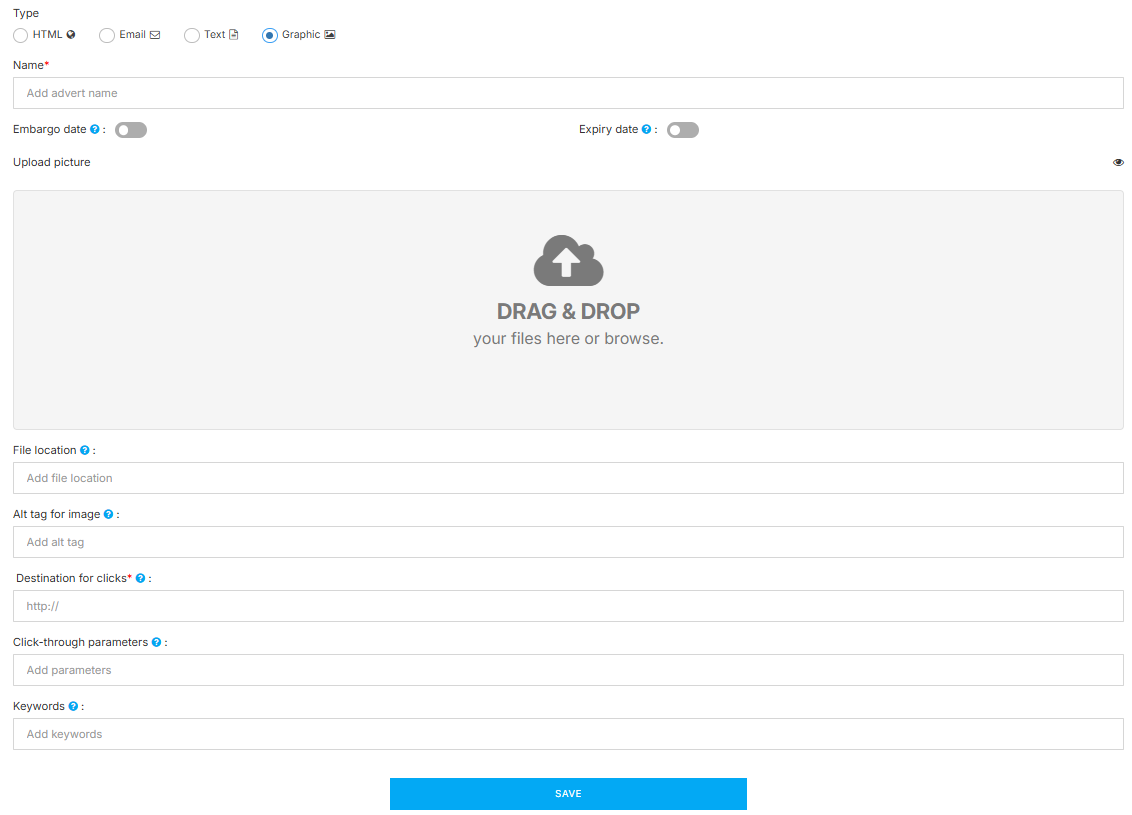This screenshot has height=815, width=1132.
Task: Click the Click-through parameters help icon
Action: (x=157, y=643)
